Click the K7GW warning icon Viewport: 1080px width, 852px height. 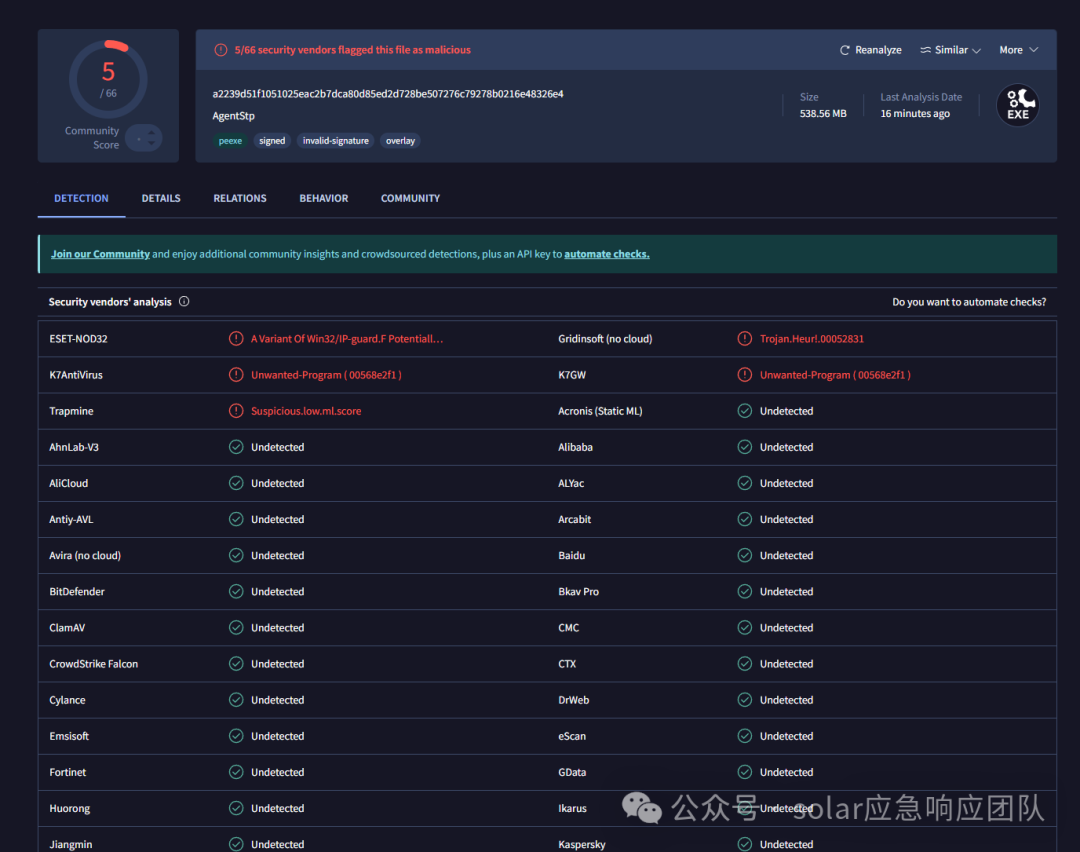[745, 375]
